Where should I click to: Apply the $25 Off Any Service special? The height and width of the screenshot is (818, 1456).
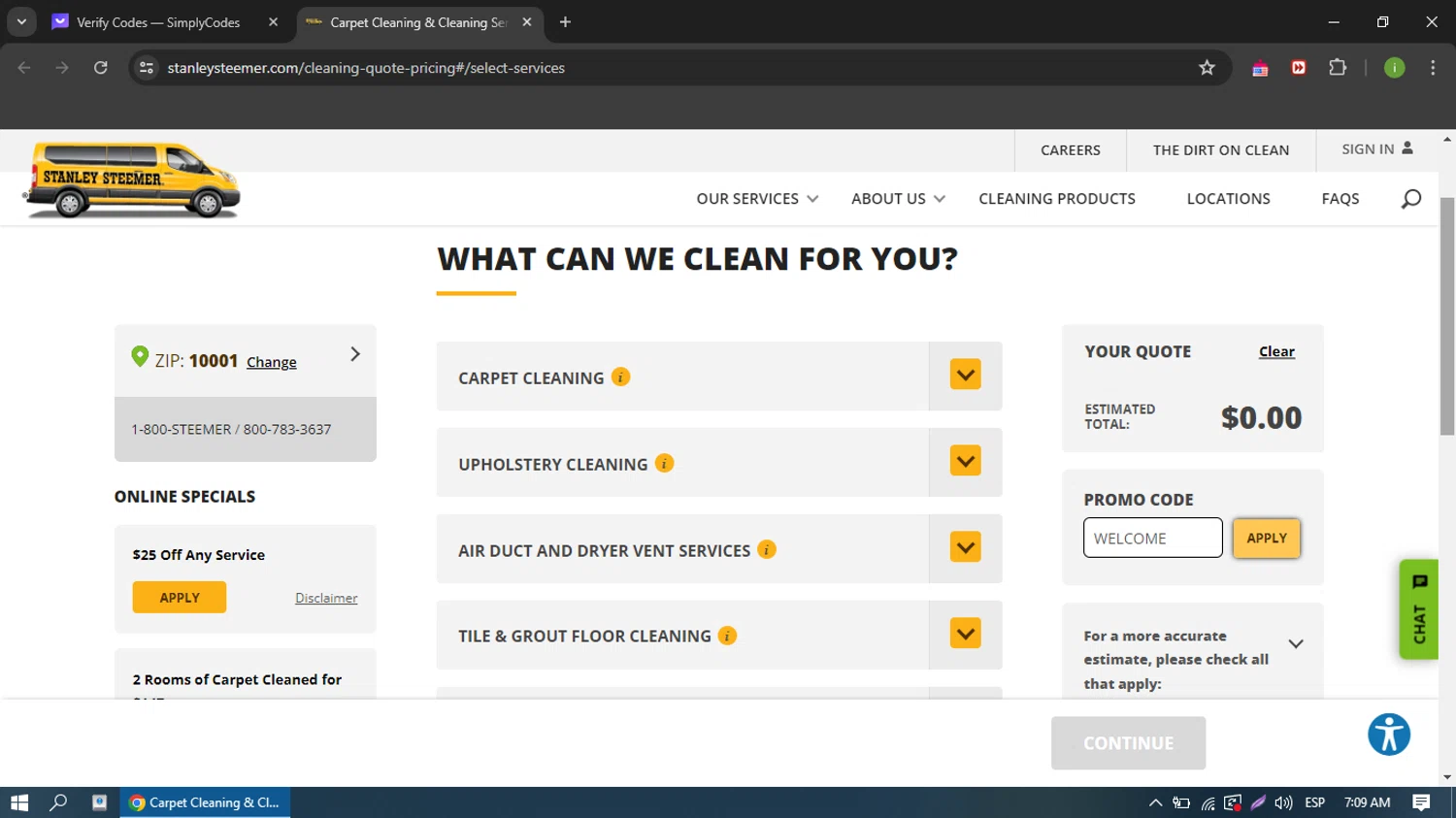point(180,598)
